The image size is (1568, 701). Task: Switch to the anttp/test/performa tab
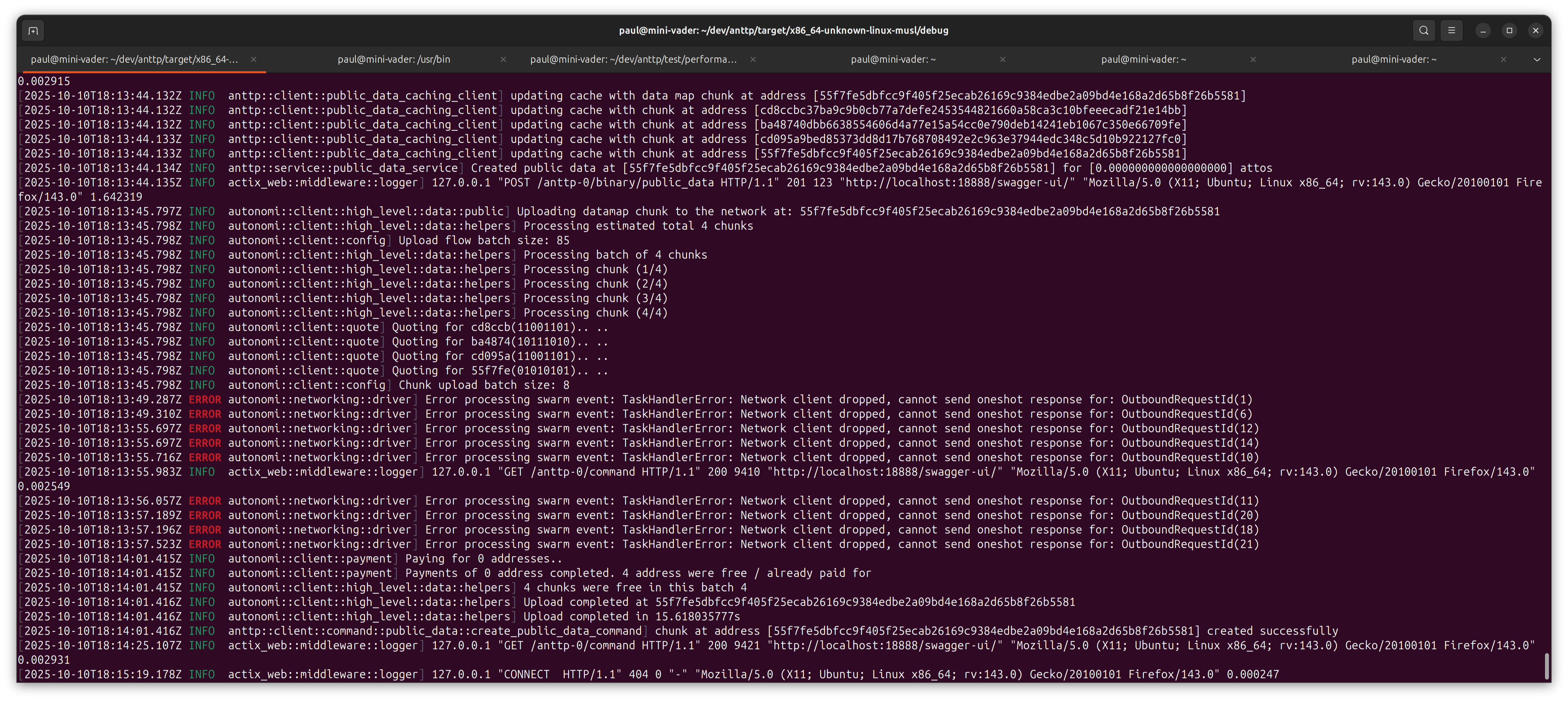pyautogui.click(x=633, y=60)
